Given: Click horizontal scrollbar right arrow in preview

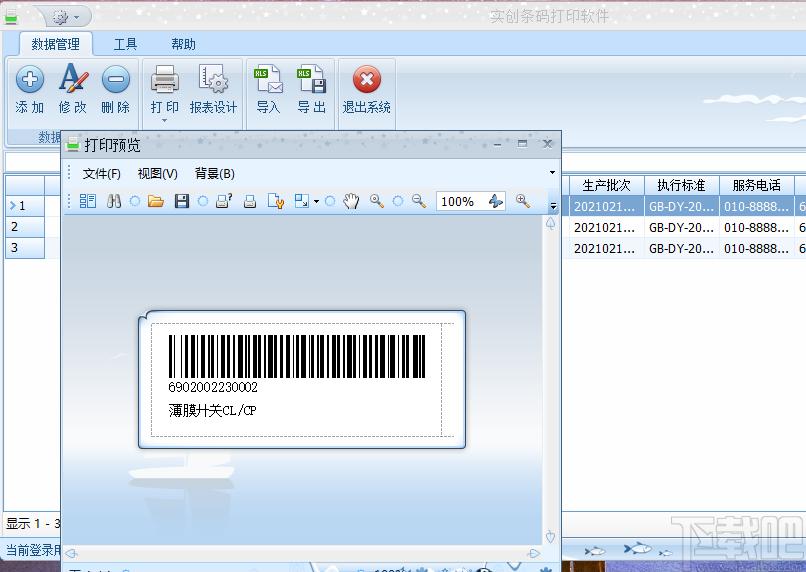Looking at the screenshot, I should coord(534,553).
